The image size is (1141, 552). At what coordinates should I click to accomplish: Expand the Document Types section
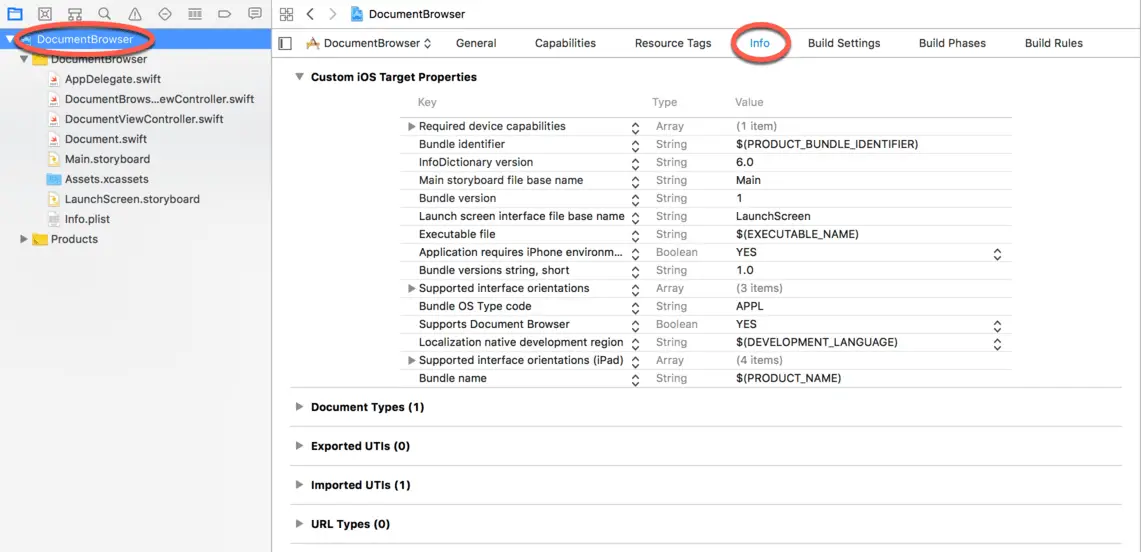[x=299, y=407]
